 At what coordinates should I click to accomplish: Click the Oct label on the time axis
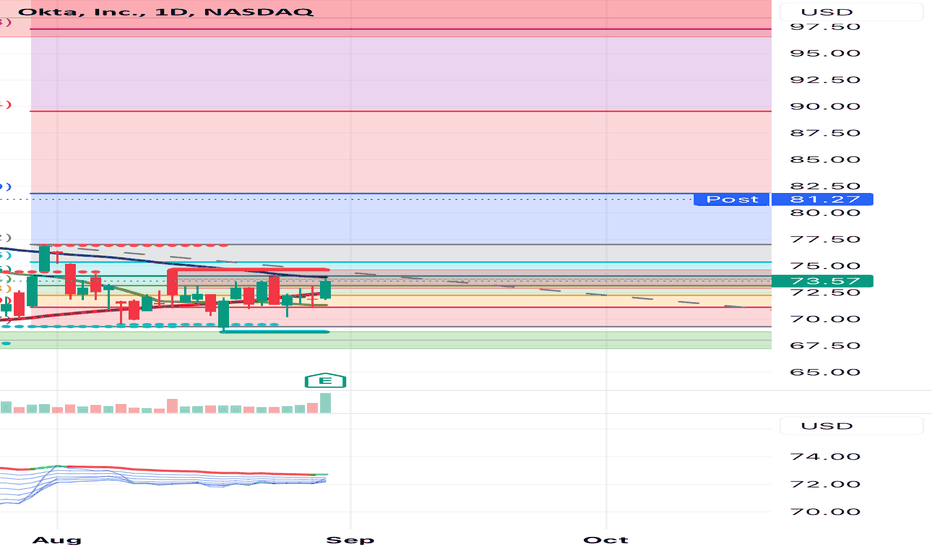pyautogui.click(x=606, y=540)
